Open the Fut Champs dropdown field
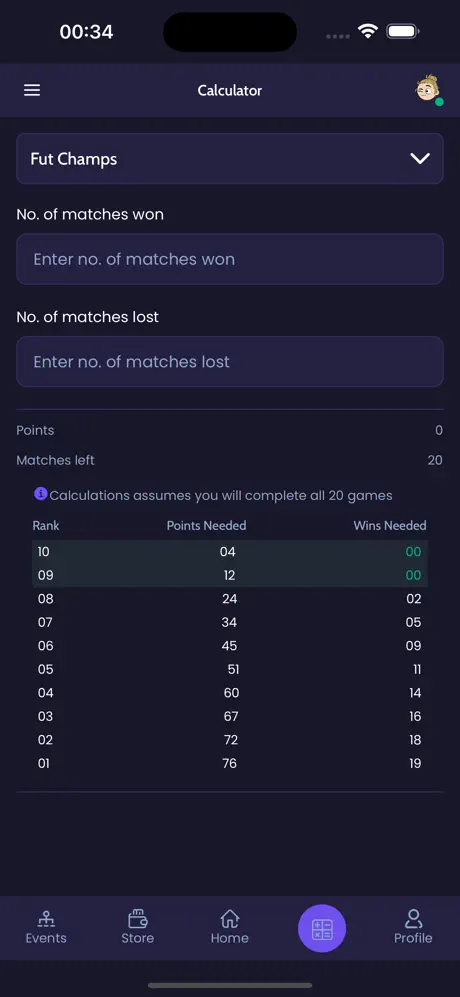Screen dimensions: 460x997 (x=230, y=159)
